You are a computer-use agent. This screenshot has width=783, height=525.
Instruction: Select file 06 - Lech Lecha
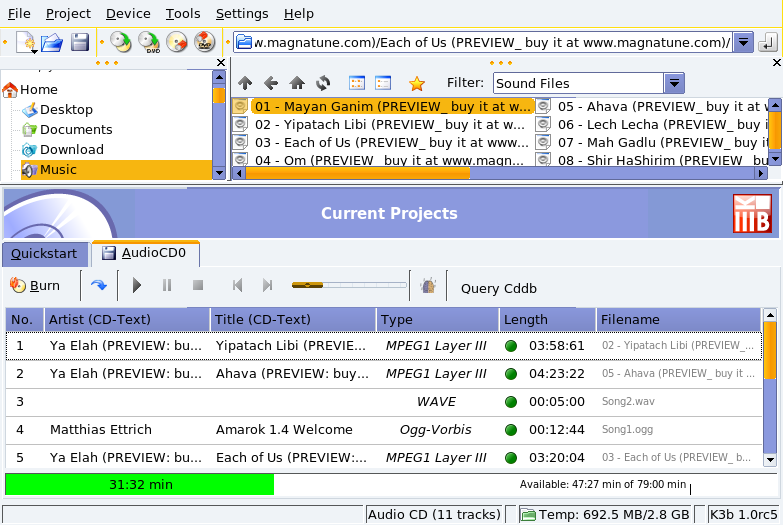click(652, 124)
